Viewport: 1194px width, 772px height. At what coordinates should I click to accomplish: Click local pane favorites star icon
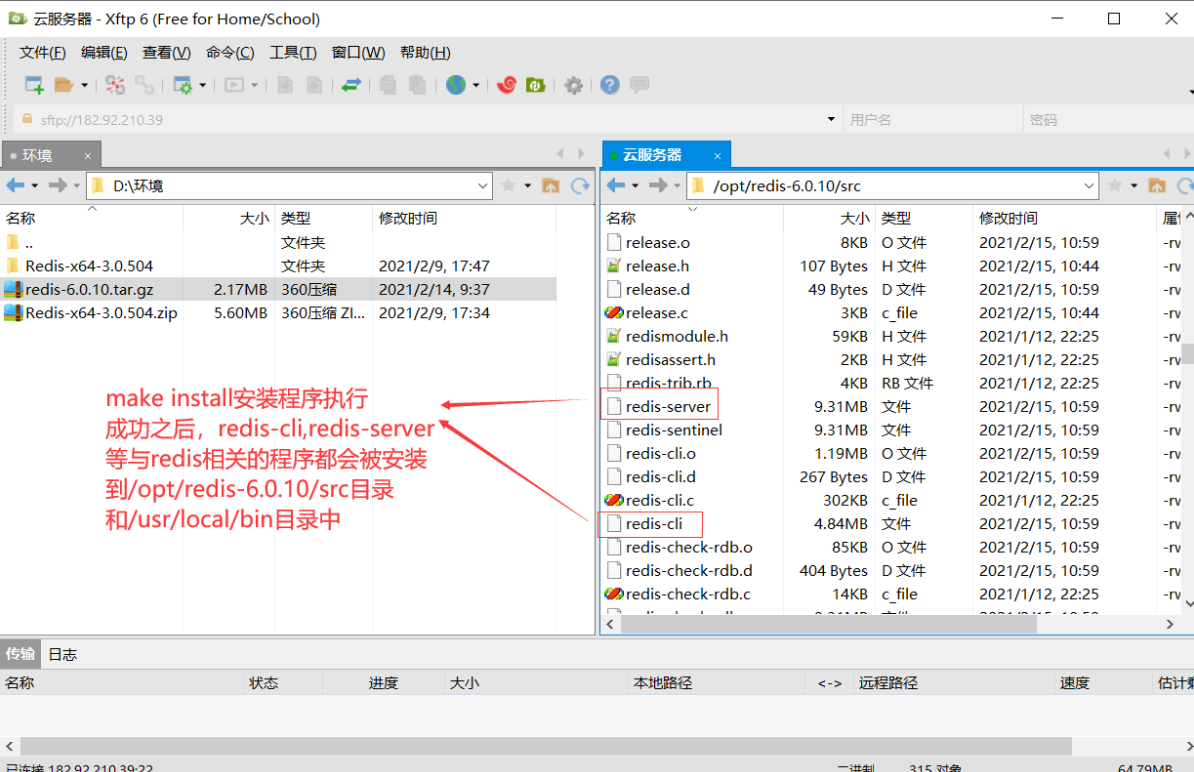[509, 185]
